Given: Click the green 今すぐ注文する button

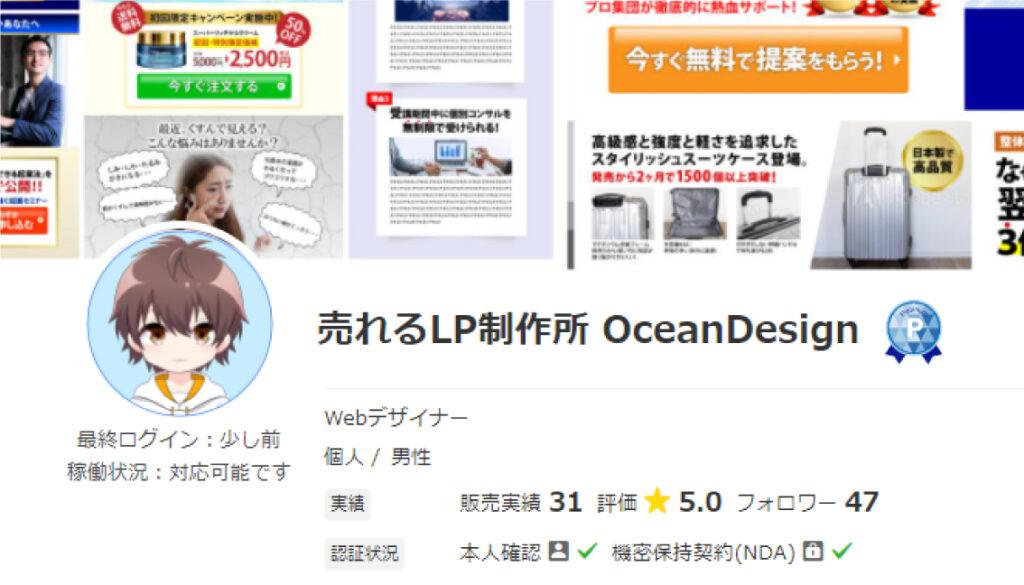Looking at the screenshot, I should click(x=214, y=86).
